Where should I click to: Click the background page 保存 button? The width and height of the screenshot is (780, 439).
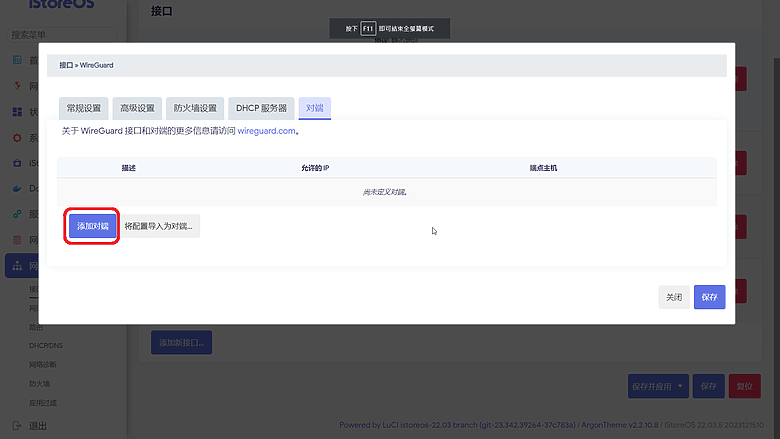(708, 386)
